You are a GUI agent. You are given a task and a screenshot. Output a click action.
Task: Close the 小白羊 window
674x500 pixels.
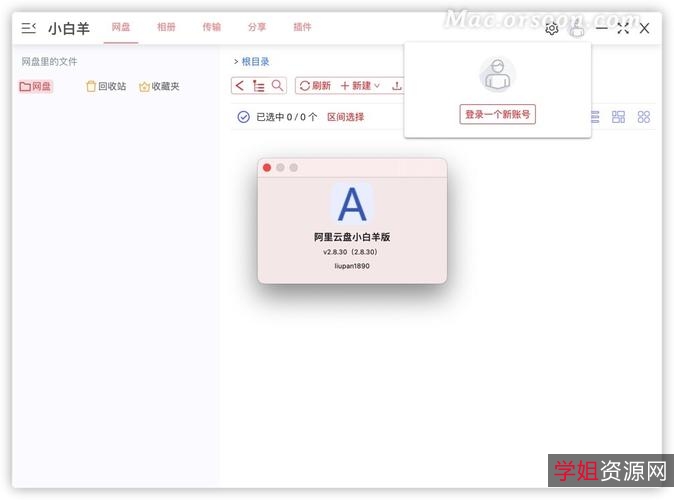coord(644,29)
